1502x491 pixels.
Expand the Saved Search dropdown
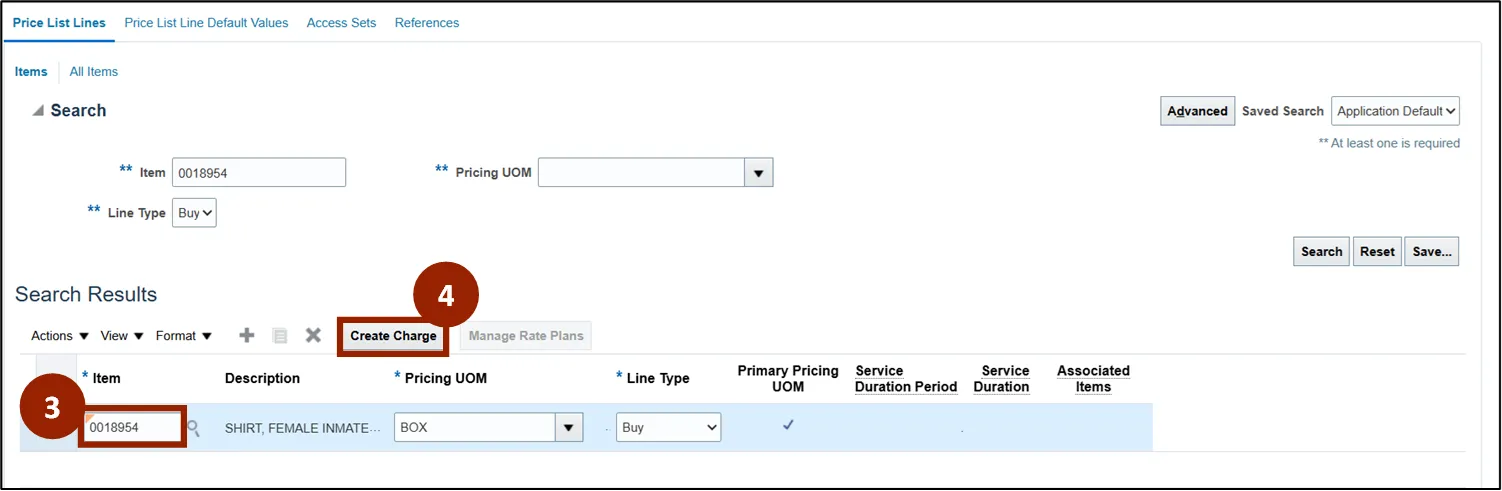click(x=1396, y=111)
